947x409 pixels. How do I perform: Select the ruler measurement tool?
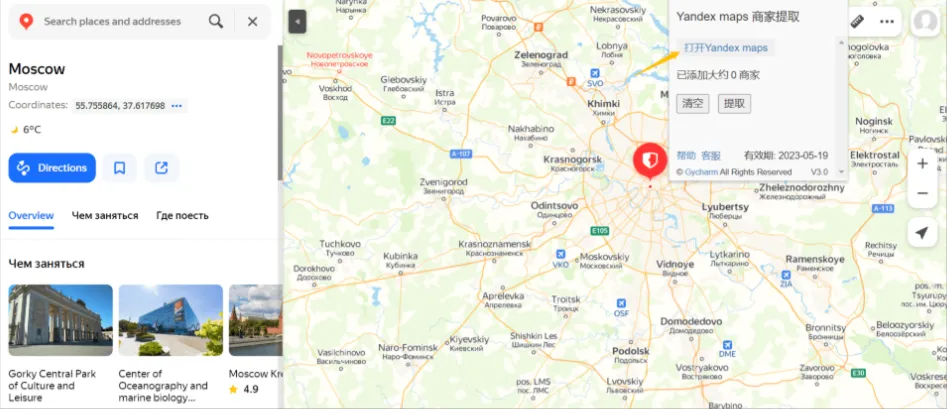point(858,21)
